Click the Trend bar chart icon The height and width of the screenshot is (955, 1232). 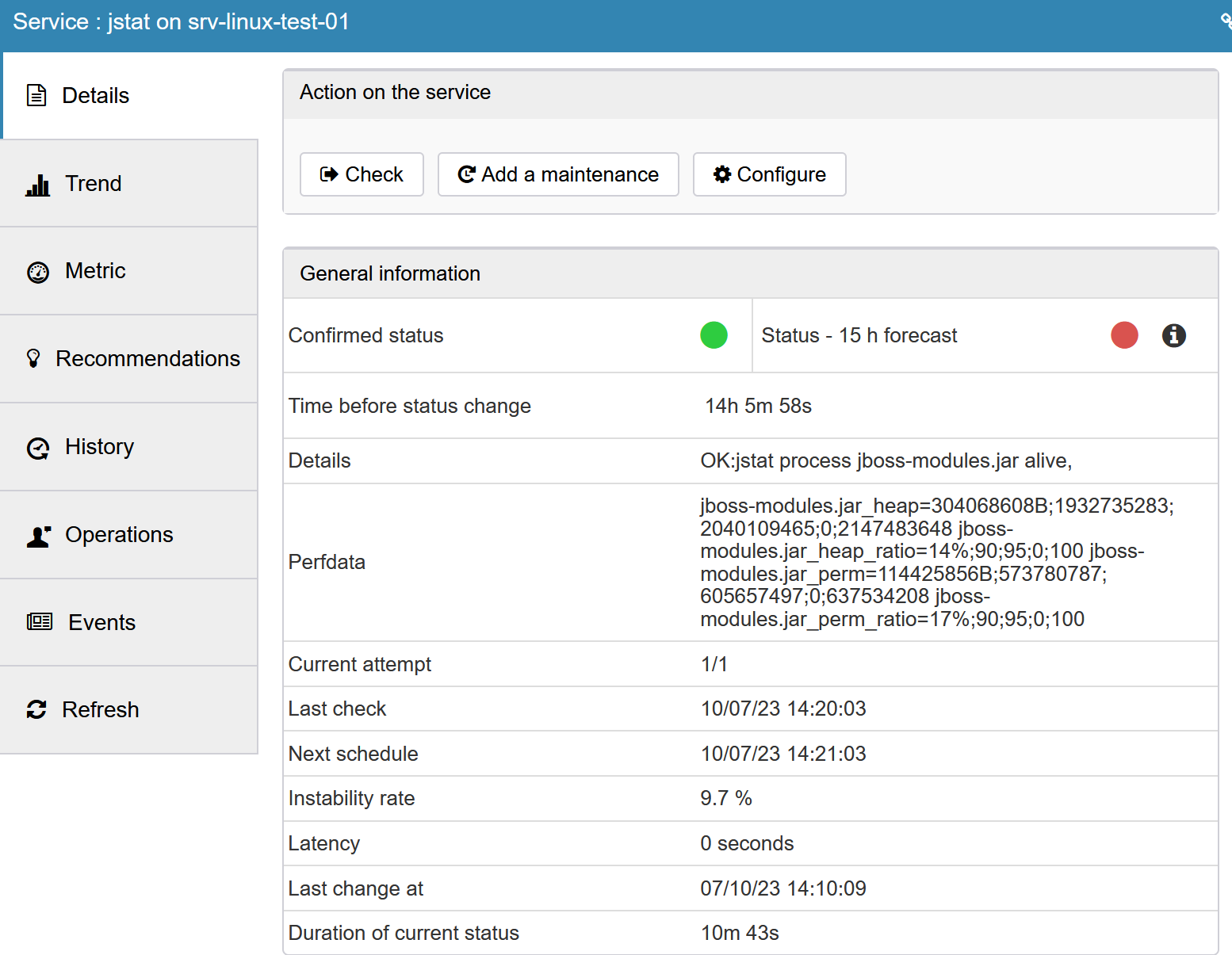[x=37, y=185]
